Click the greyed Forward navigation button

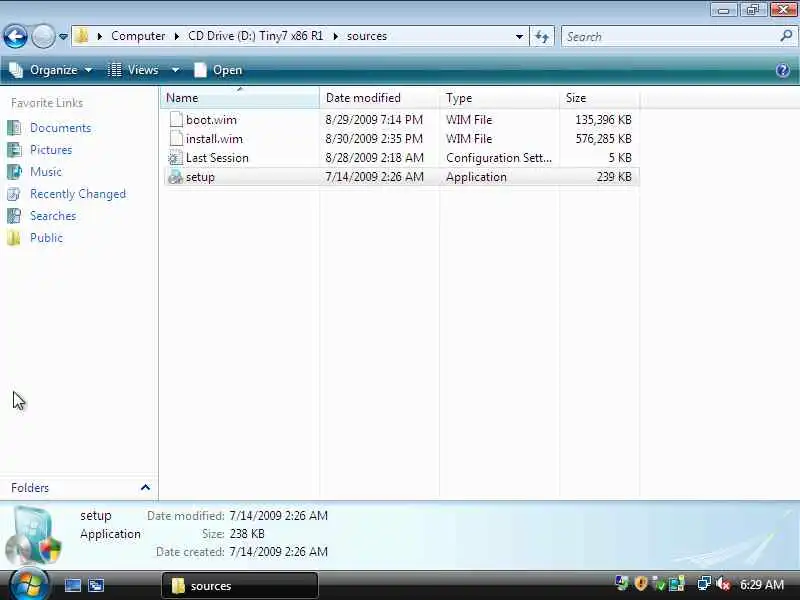[x=43, y=36]
